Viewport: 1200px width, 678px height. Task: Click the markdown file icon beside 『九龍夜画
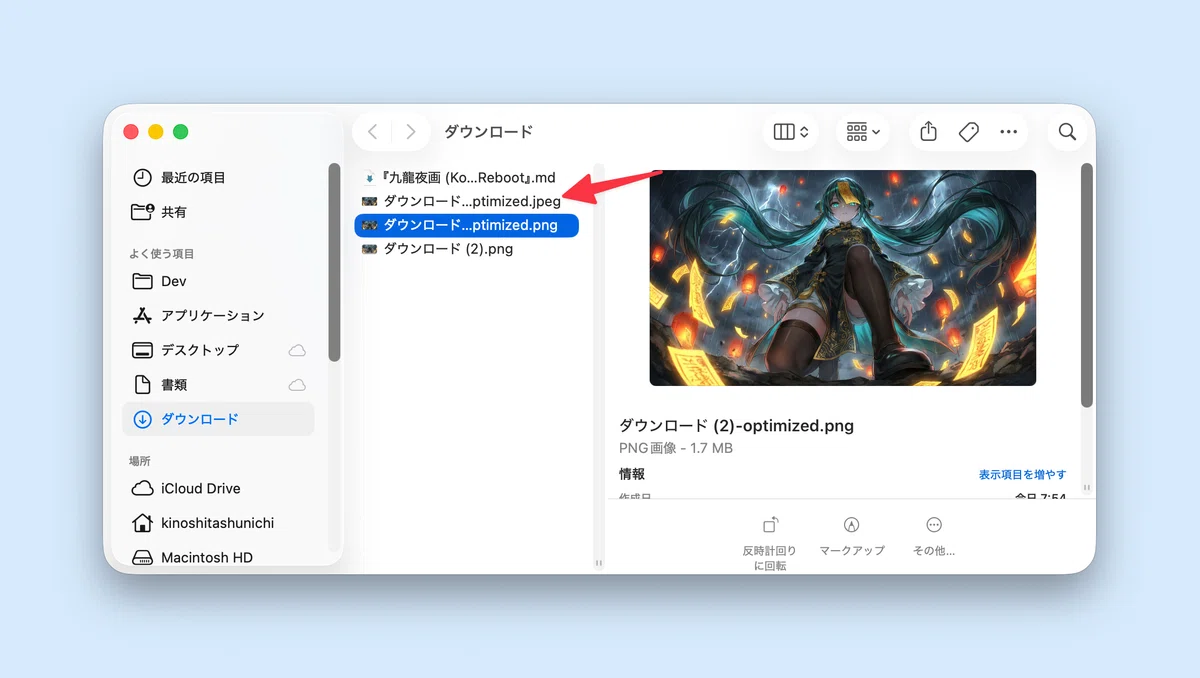tap(369, 177)
